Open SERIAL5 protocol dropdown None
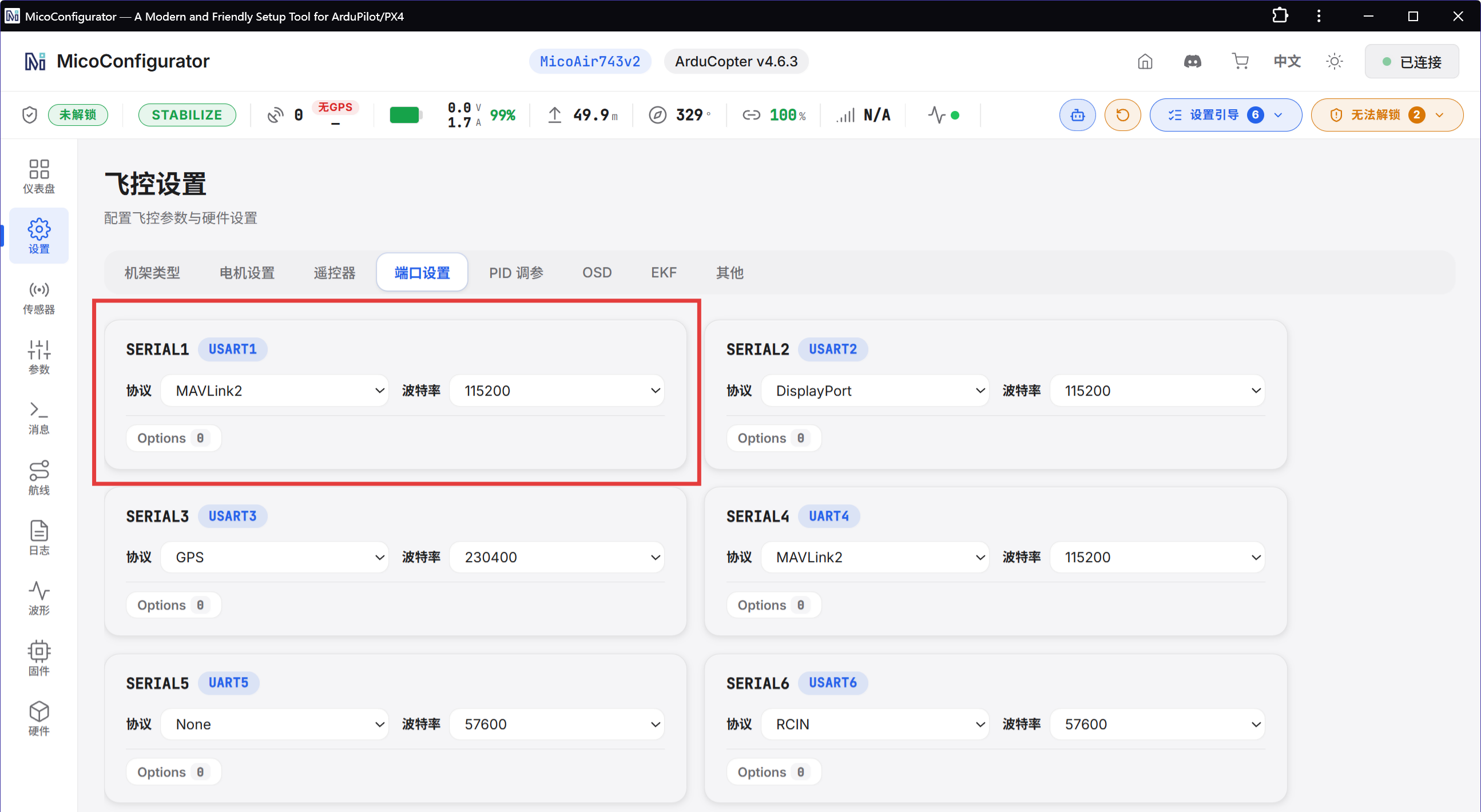Screen dimensions: 1481x812 [275, 724]
